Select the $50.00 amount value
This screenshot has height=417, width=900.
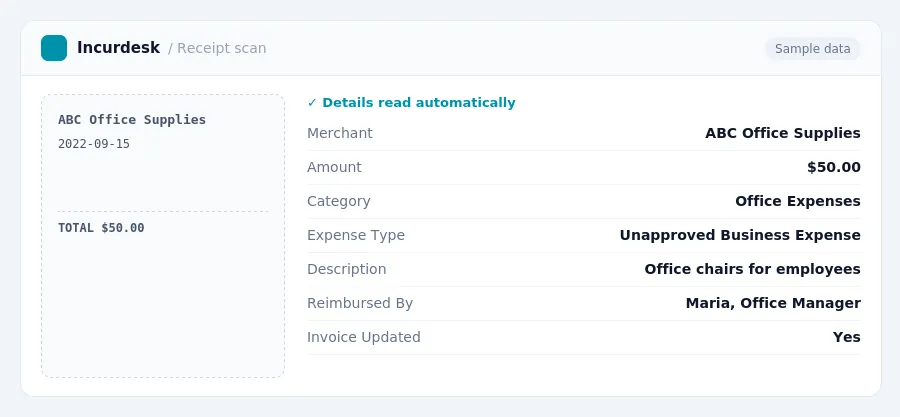[x=834, y=167]
